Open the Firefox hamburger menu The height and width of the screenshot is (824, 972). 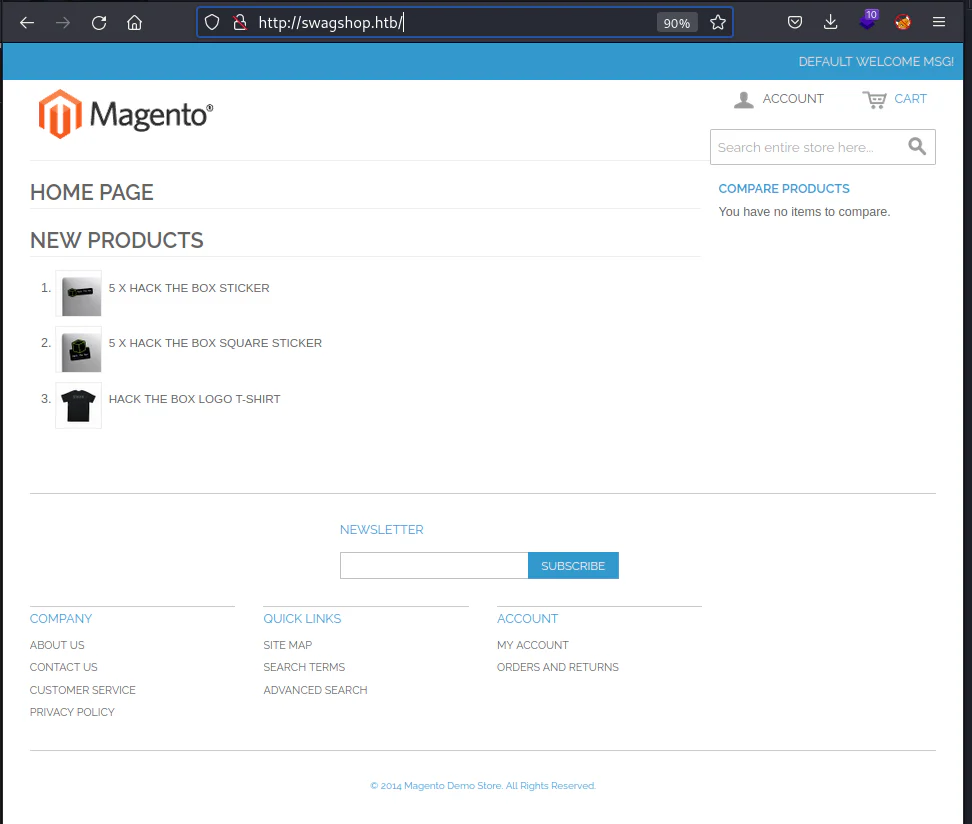tap(939, 22)
